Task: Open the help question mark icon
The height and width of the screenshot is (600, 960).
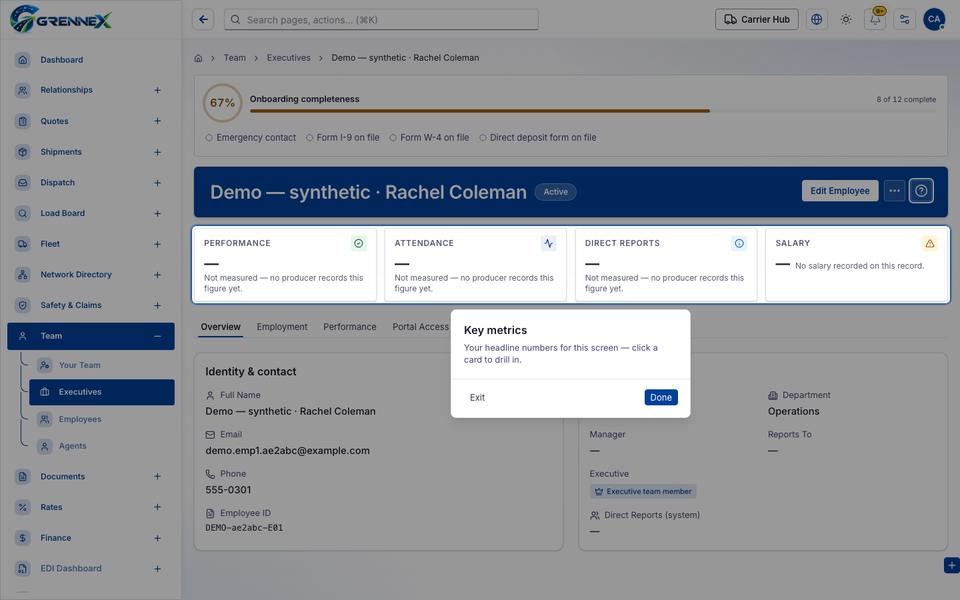Action: coord(921,191)
